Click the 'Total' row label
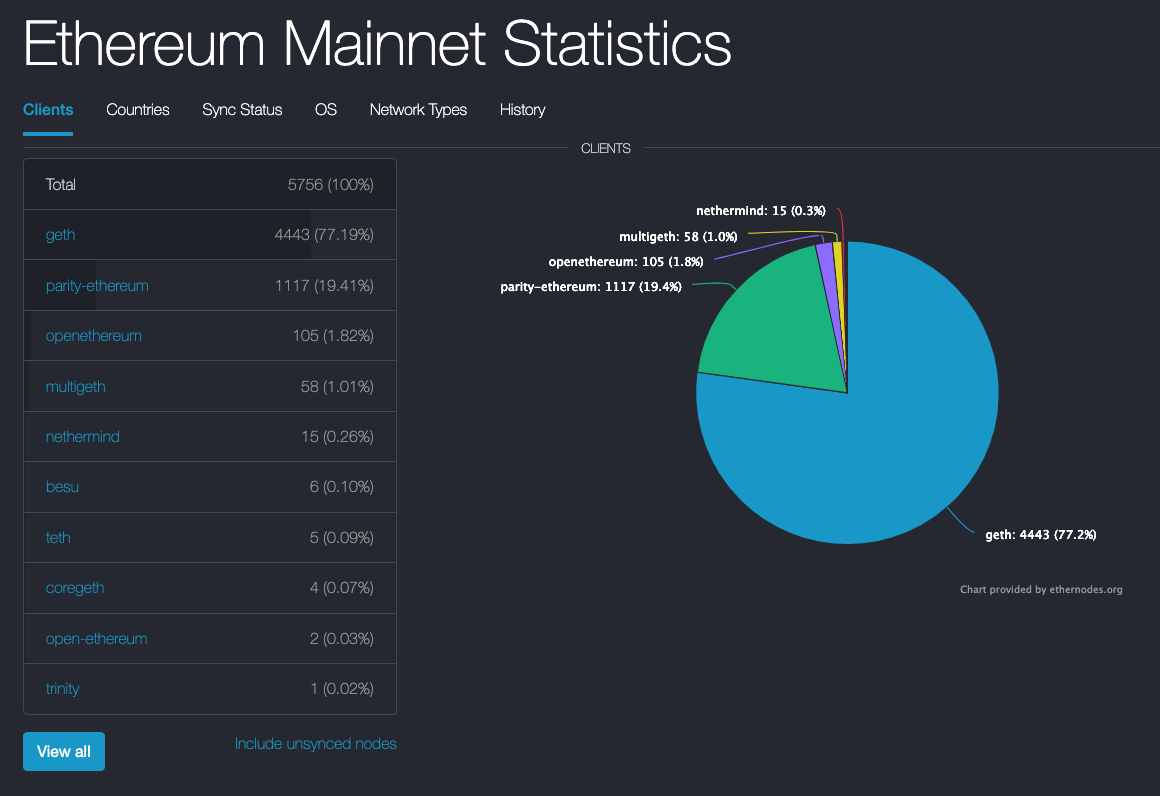1160x796 pixels. tap(61, 184)
